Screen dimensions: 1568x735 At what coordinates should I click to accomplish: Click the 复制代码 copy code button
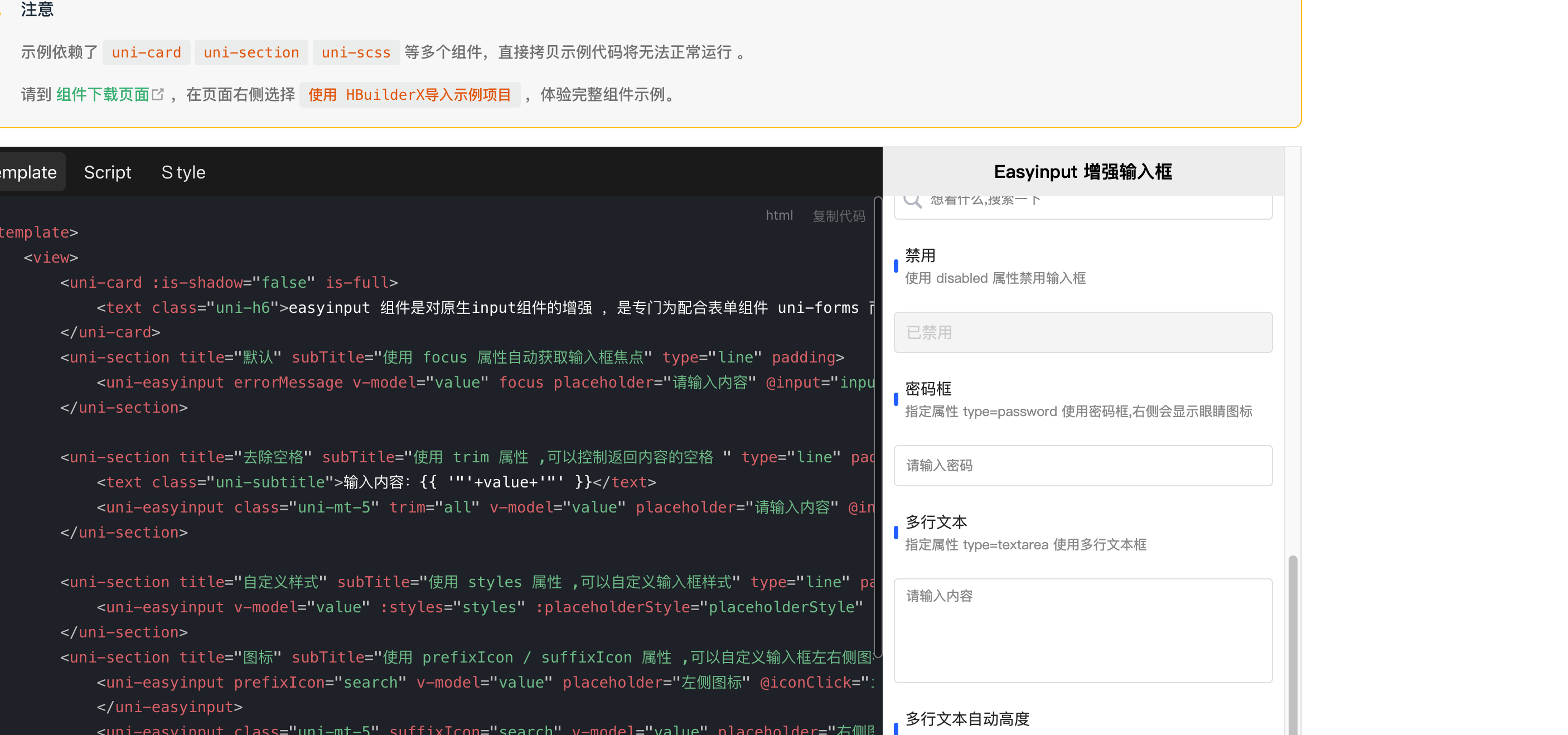point(838,216)
